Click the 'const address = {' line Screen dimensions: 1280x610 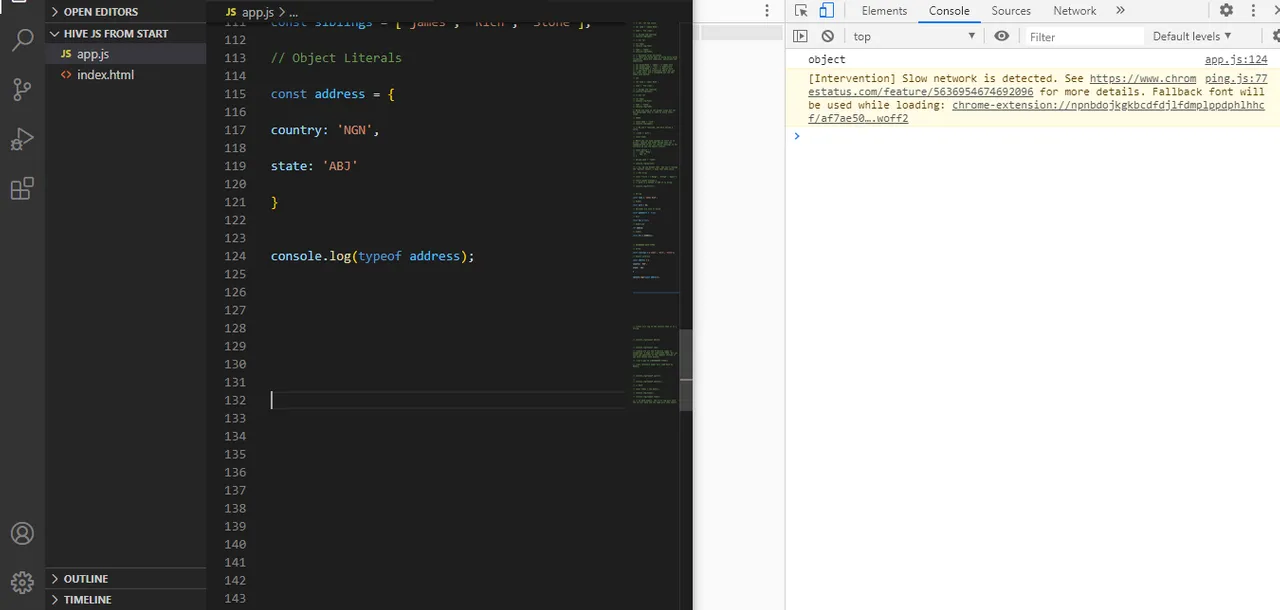[x=333, y=94]
